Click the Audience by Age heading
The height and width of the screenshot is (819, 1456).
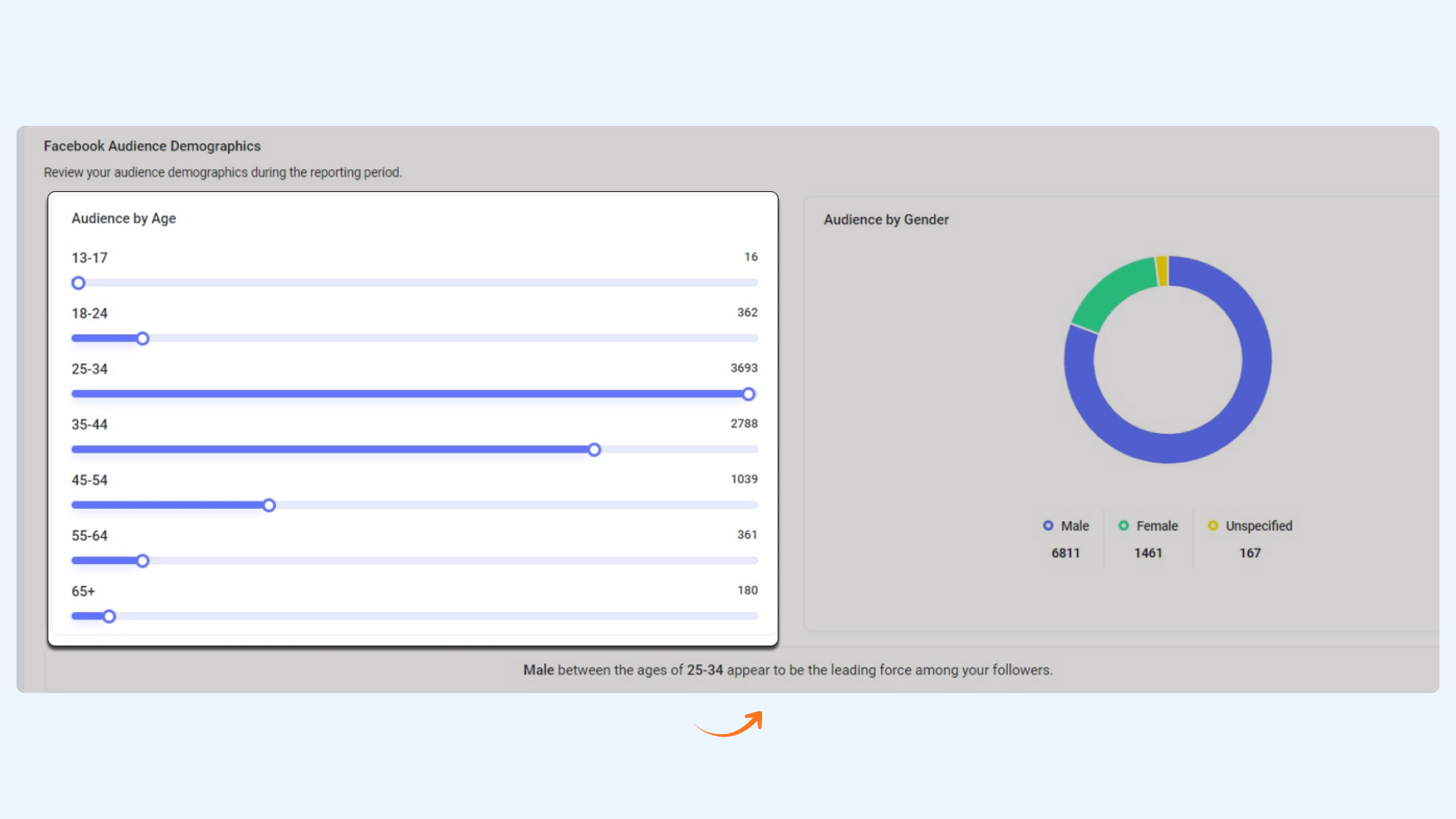click(124, 218)
